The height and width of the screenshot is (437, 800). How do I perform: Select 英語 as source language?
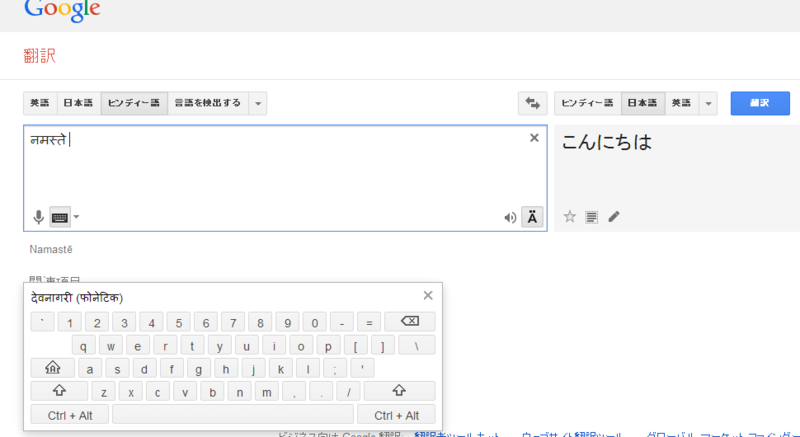pyautogui.click(x=40, y=103)
